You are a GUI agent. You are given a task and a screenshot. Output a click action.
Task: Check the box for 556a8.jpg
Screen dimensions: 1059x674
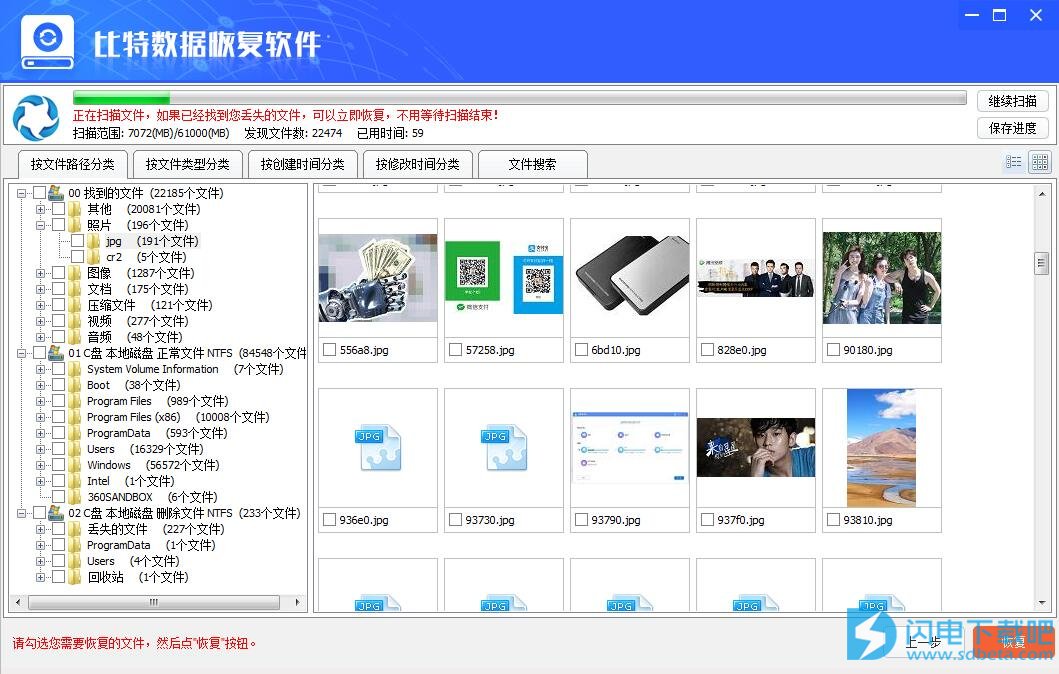tap(330, 350)
